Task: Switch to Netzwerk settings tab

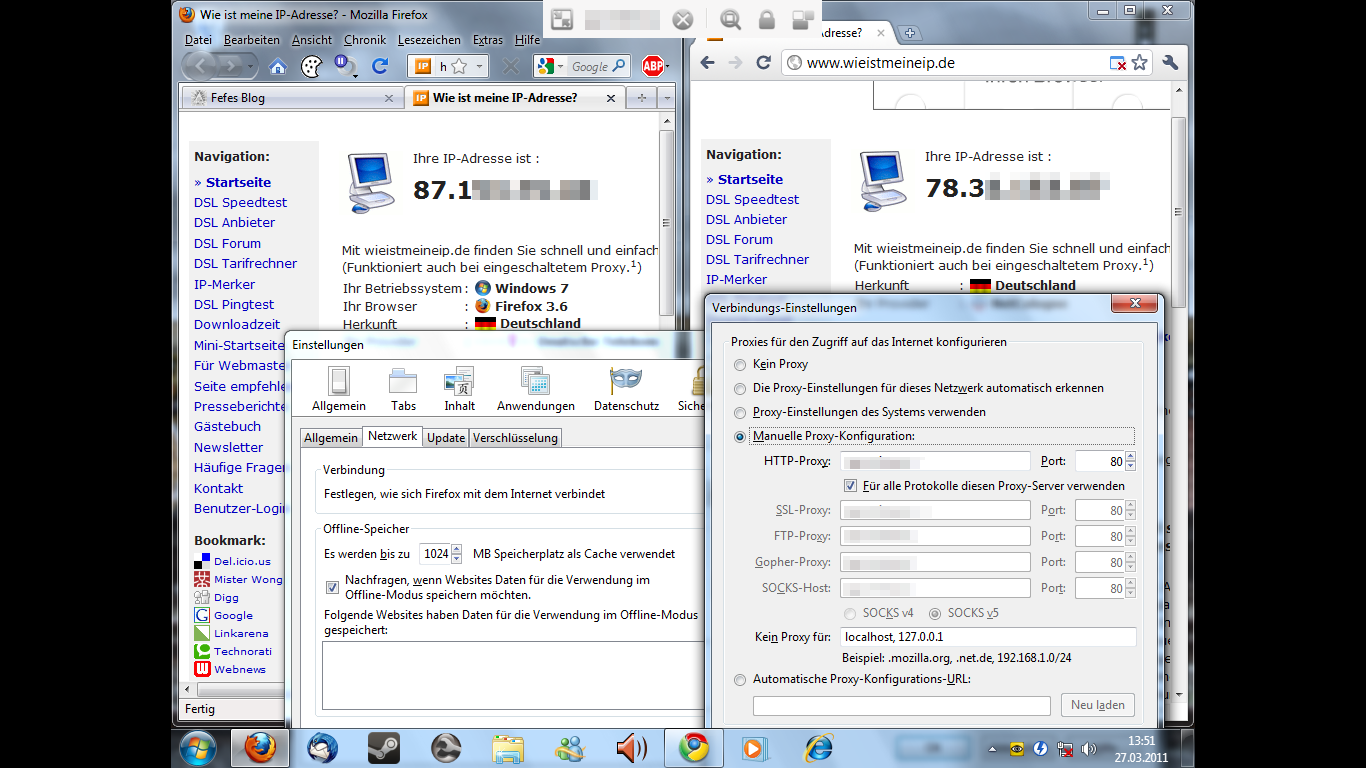Action: click(392, 437)
